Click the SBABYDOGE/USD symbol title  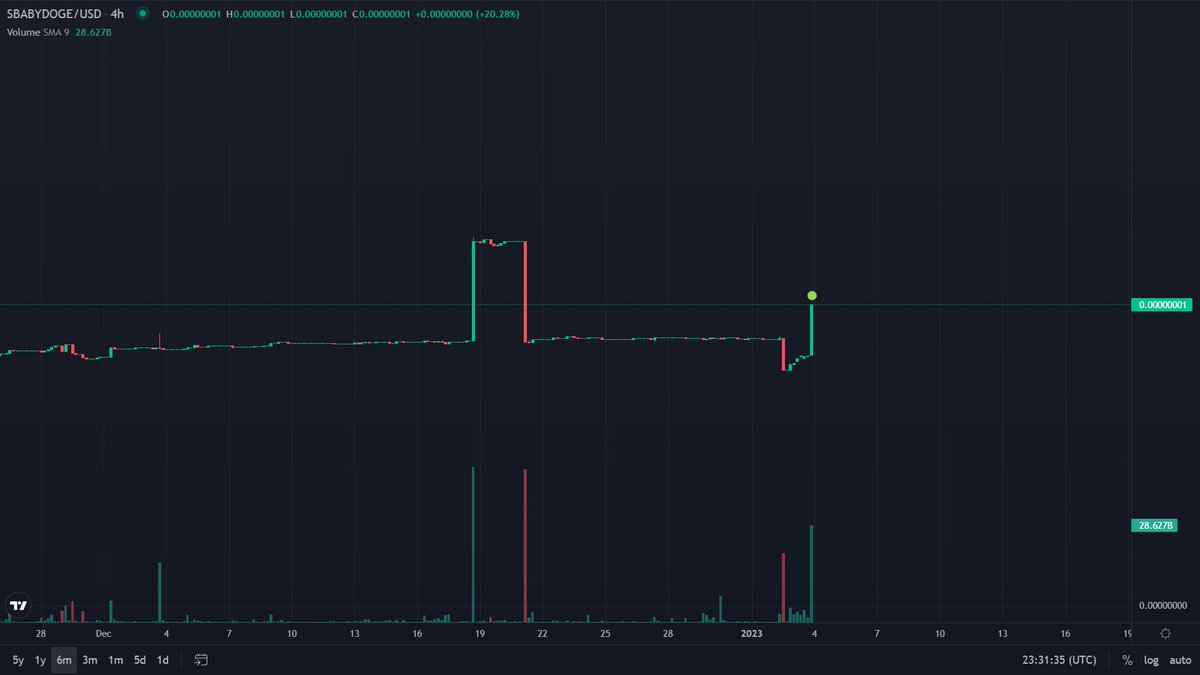pos(53,14)
